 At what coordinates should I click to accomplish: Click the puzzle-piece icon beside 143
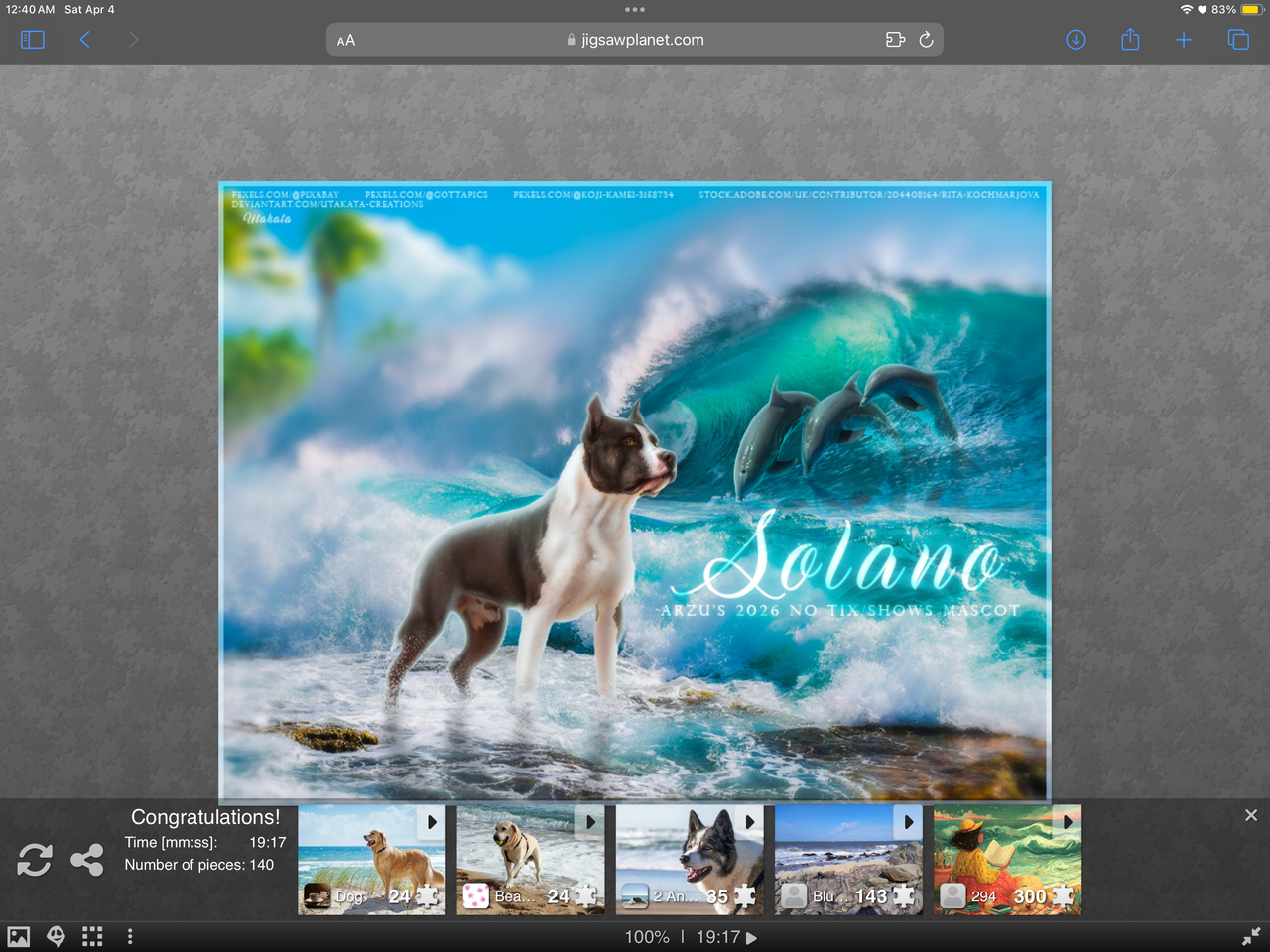pyautogui.click(x=903, y=896)
